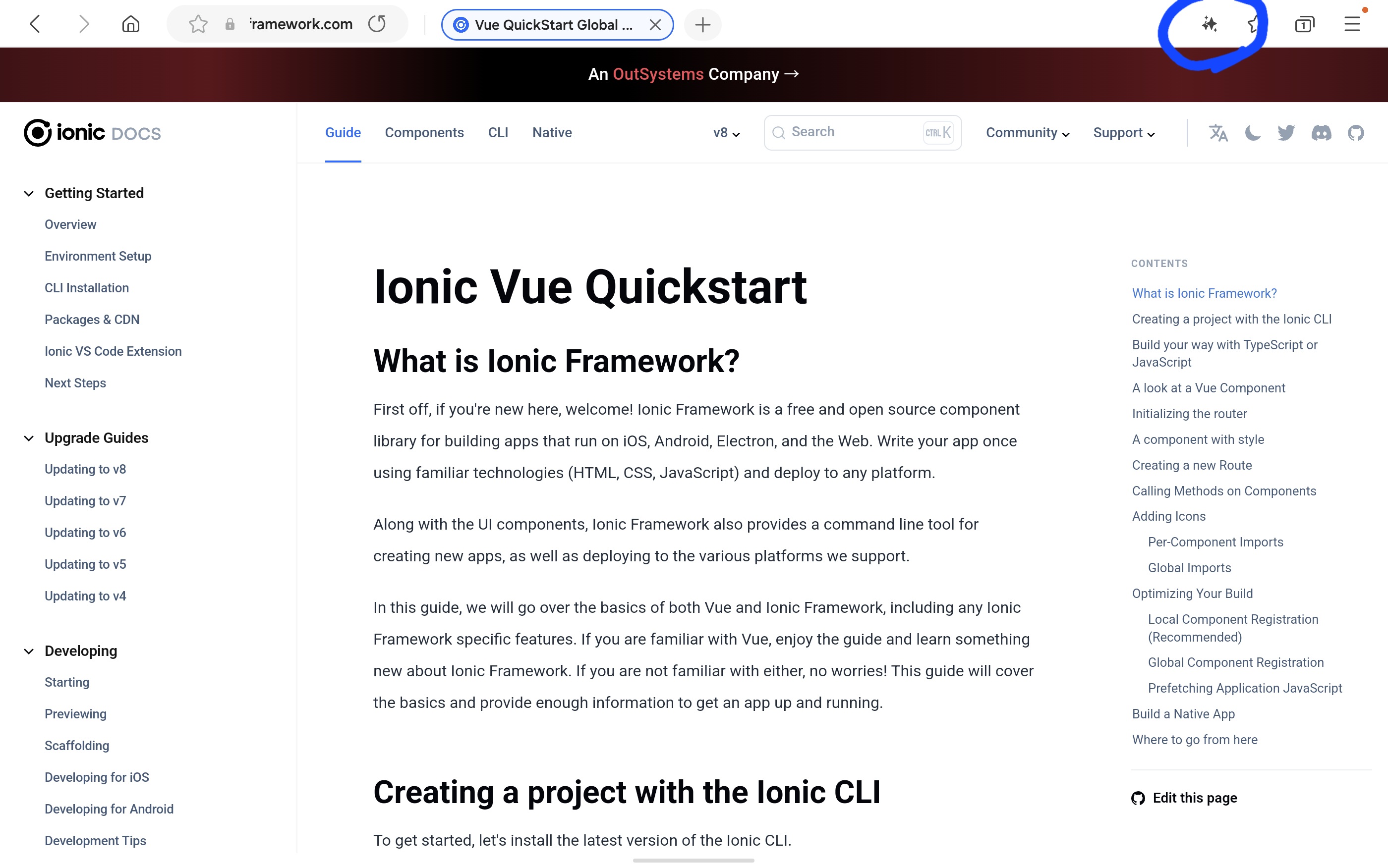Open the Overview sidebar page
The height and width of the screenshot is (868, 1388).
(x=70, y=224)
